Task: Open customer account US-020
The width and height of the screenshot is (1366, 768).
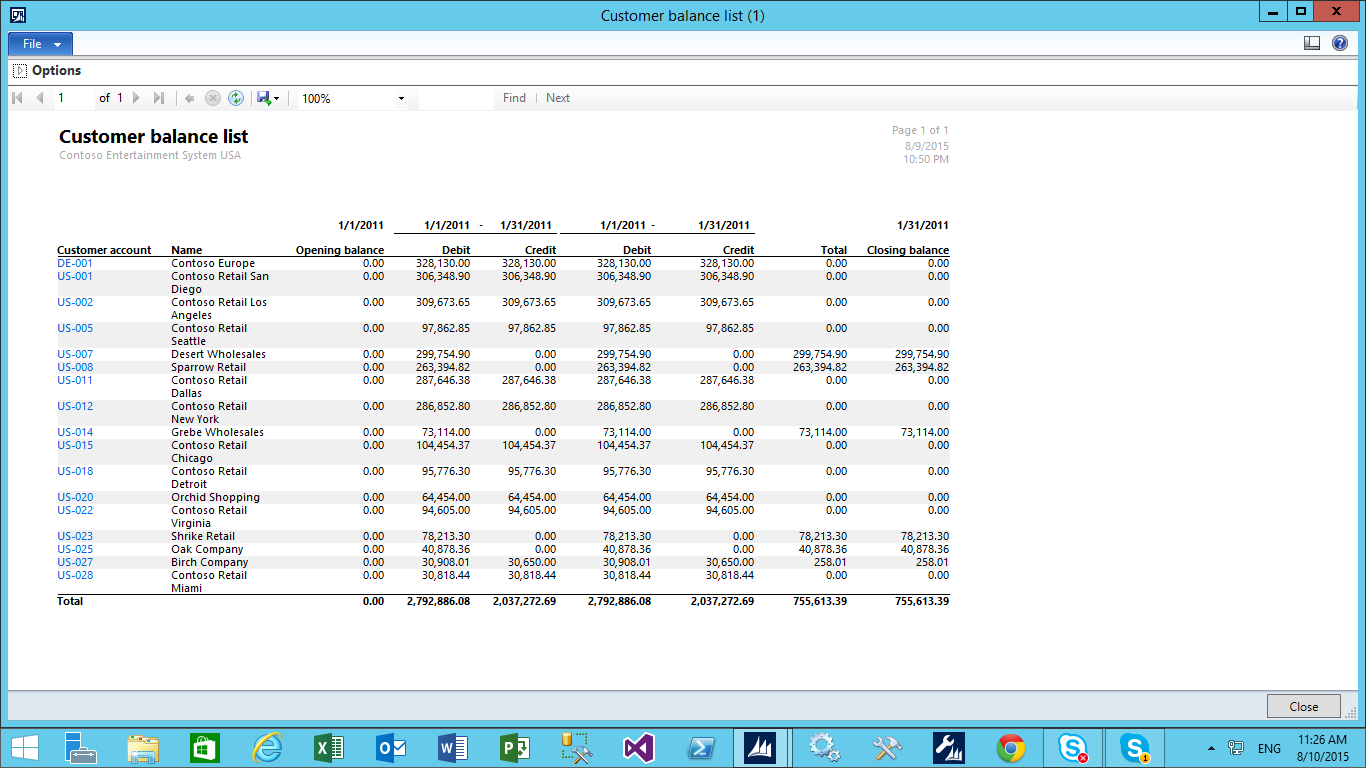Action: (x=75, y=498)
